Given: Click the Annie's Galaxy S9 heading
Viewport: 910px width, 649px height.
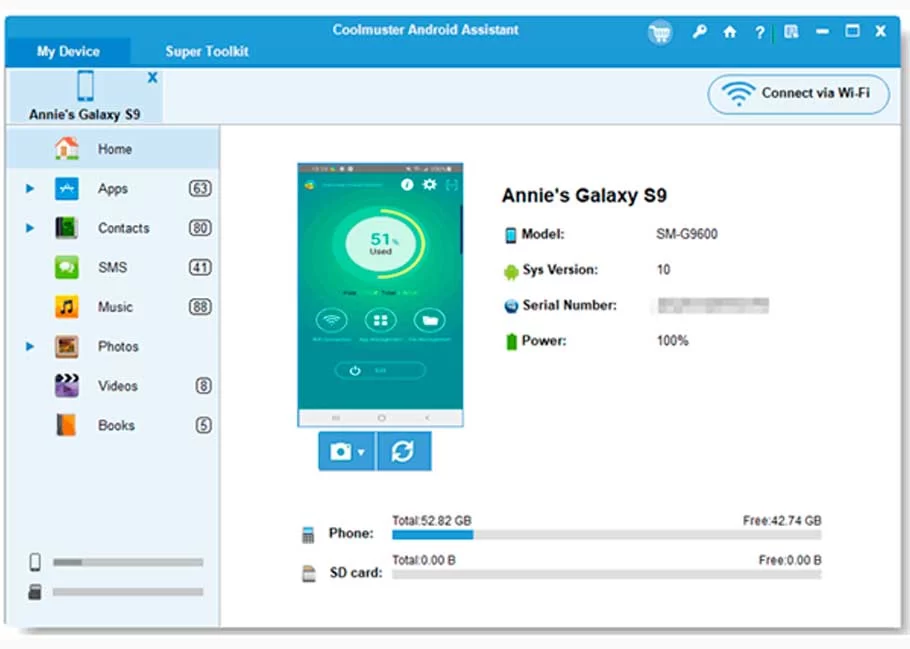Looking at the screenshot, I should tap(584, 196).
